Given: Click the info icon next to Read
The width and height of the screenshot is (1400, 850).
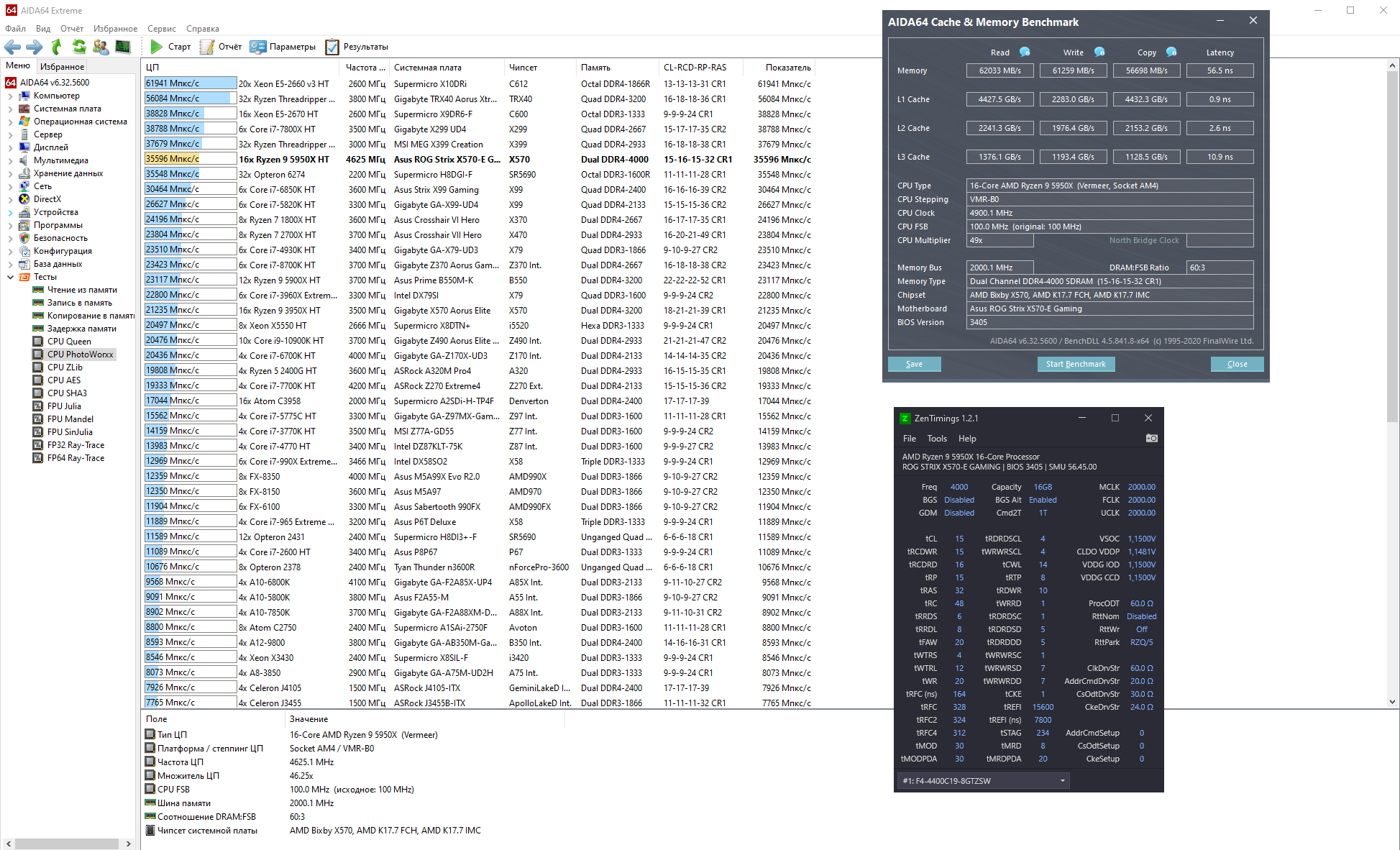Looking at the screenshot, I should pyautogui.click(x=1025, y=52).
